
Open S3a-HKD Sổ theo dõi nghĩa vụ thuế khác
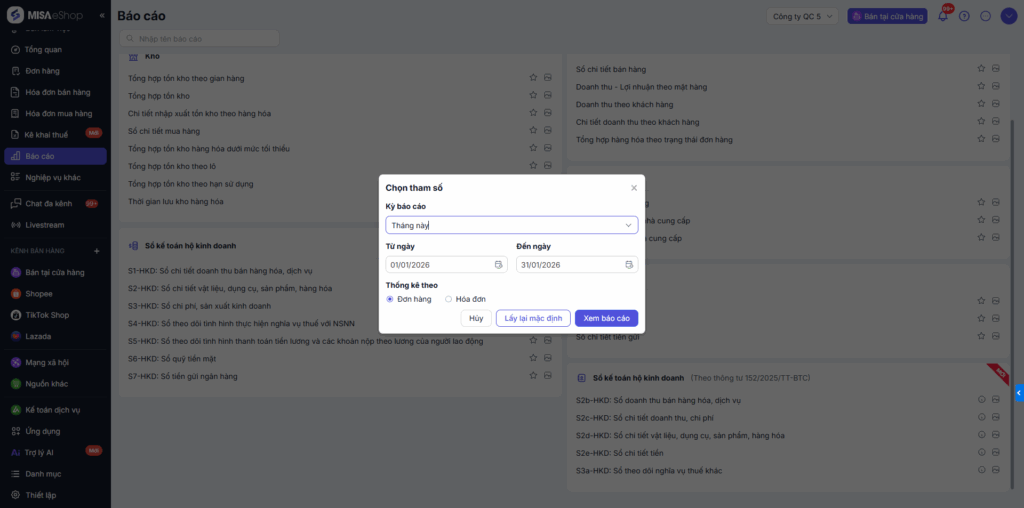pyautogui.click(x=649, y=470)
